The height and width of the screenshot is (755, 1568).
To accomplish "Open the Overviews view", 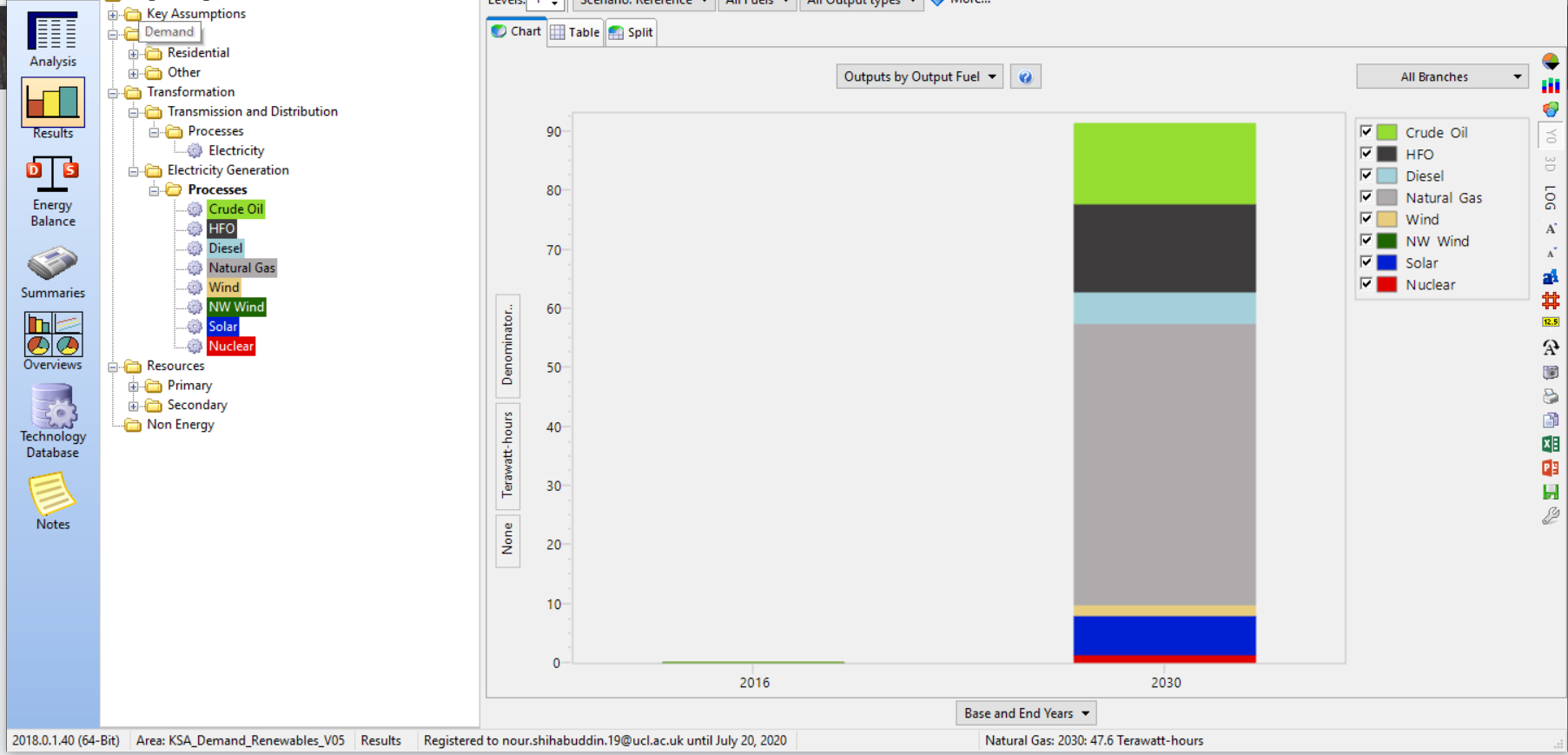I will click(x=53, y=341).
